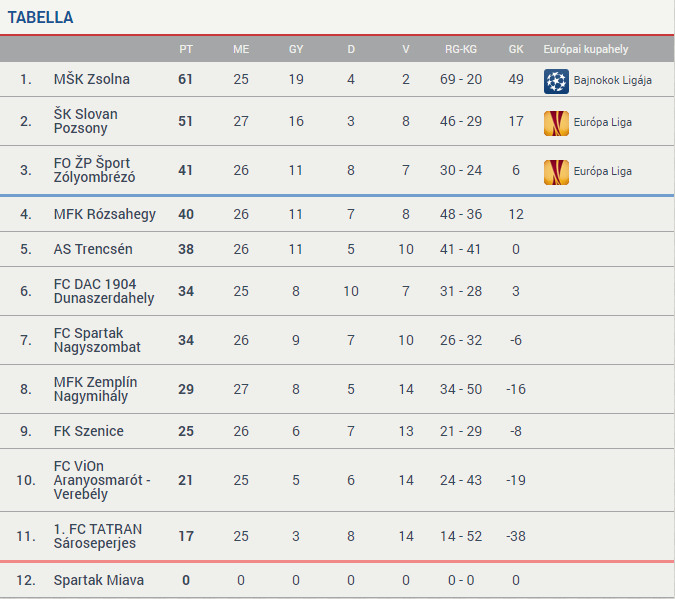Click the FK Szenice team name
Viewport: 675px width, 599px height.
coord(89,431)
